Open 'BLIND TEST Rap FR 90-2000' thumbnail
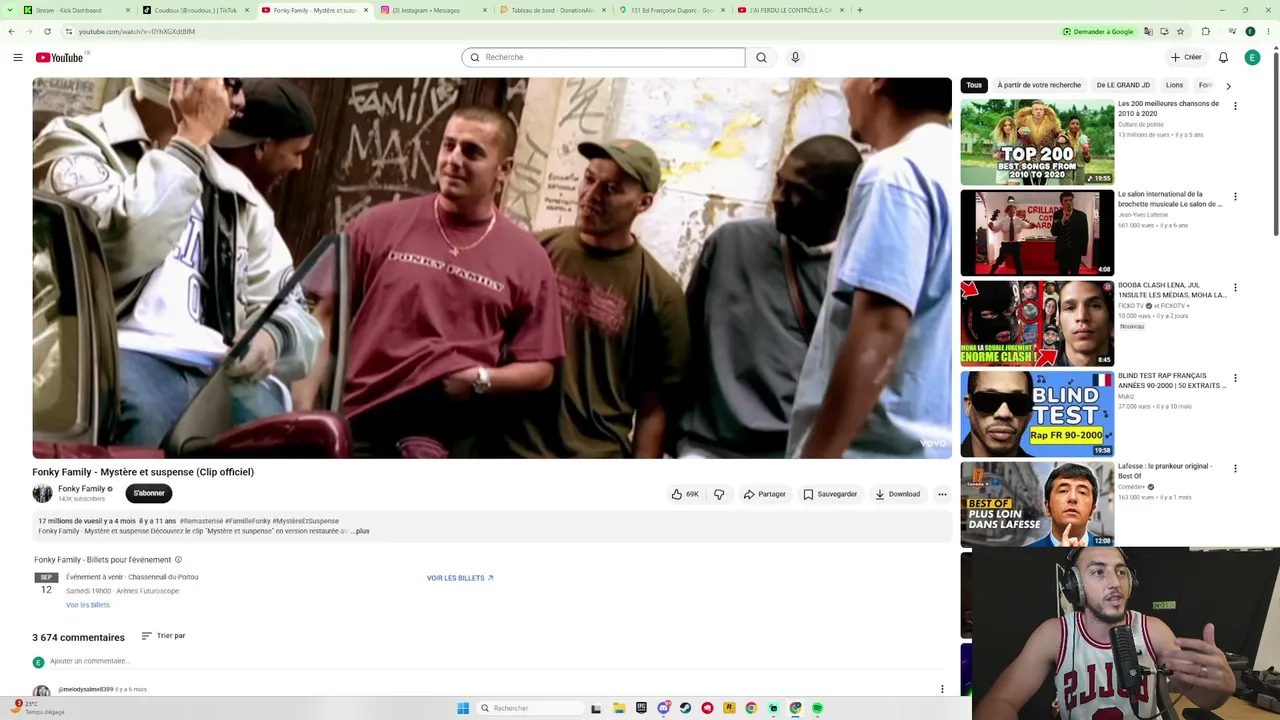Viewport: 1280px width, 720px height. click(x=1037, y=414)
